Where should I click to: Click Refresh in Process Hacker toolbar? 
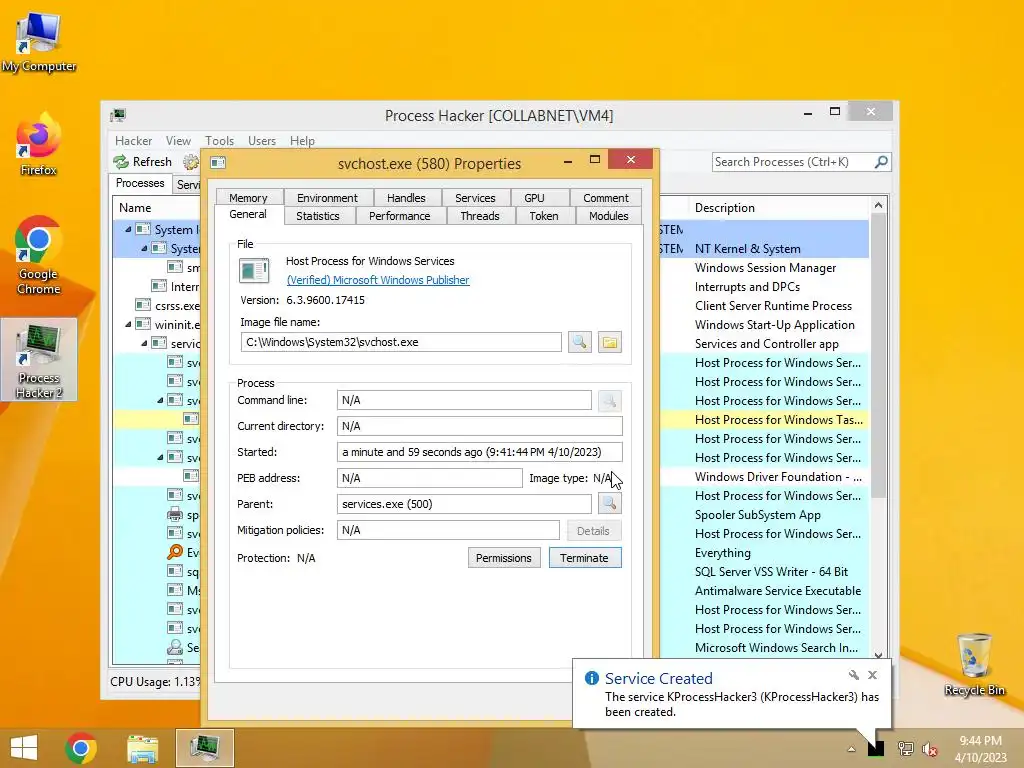(142, 162)
